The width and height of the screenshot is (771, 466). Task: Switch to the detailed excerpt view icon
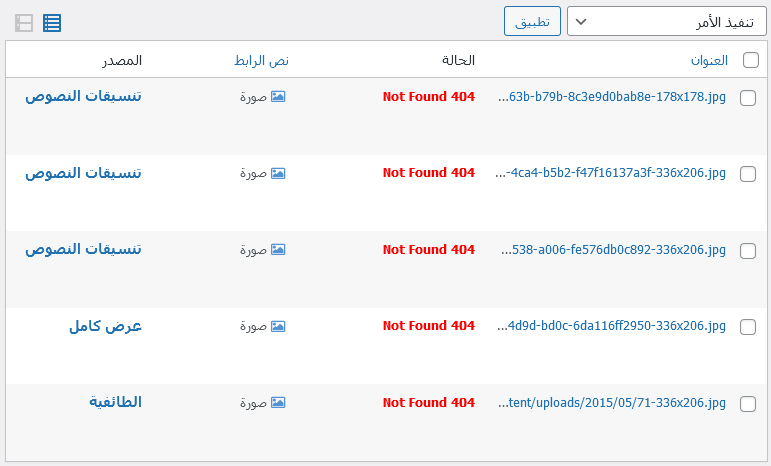[x=24, y=23]
